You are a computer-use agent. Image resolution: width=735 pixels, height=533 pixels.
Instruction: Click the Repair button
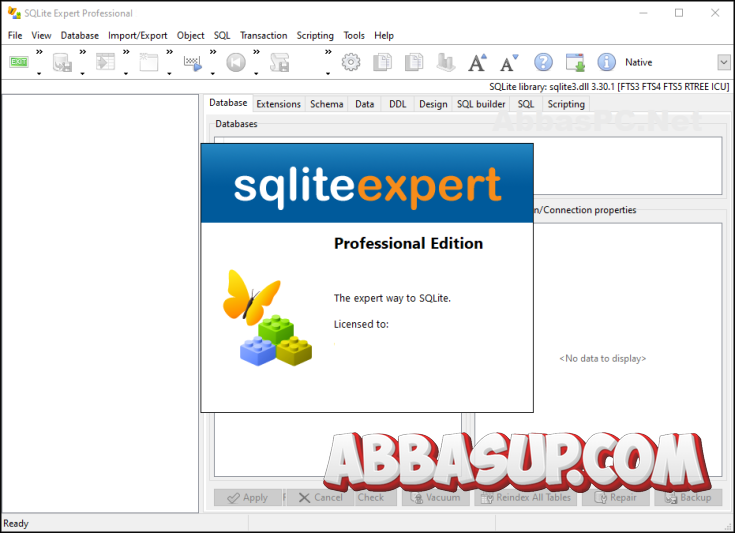click(x=615, y=497)
